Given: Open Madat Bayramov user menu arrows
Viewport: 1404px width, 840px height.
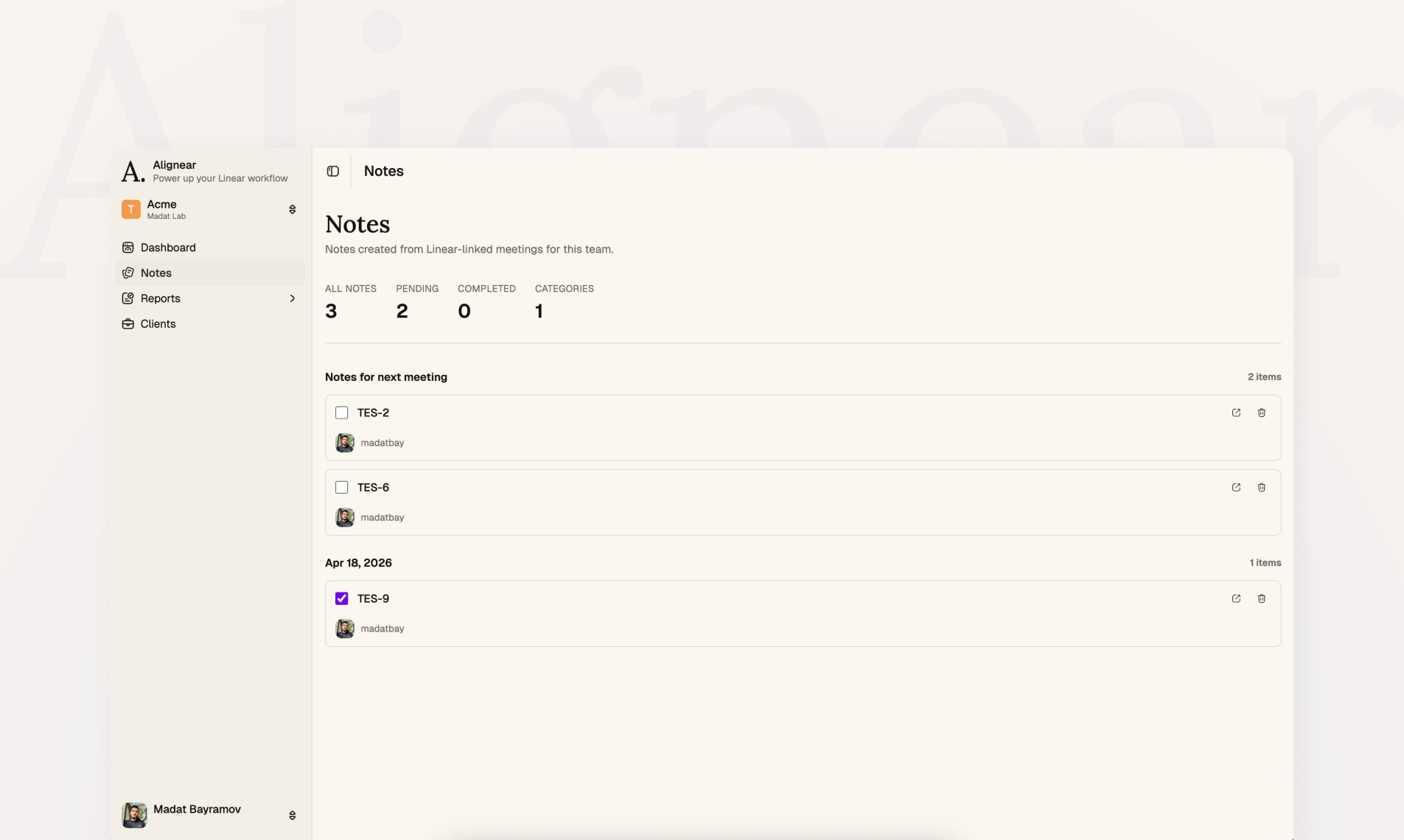Looking at the screenshot, I should click(293, 815).
